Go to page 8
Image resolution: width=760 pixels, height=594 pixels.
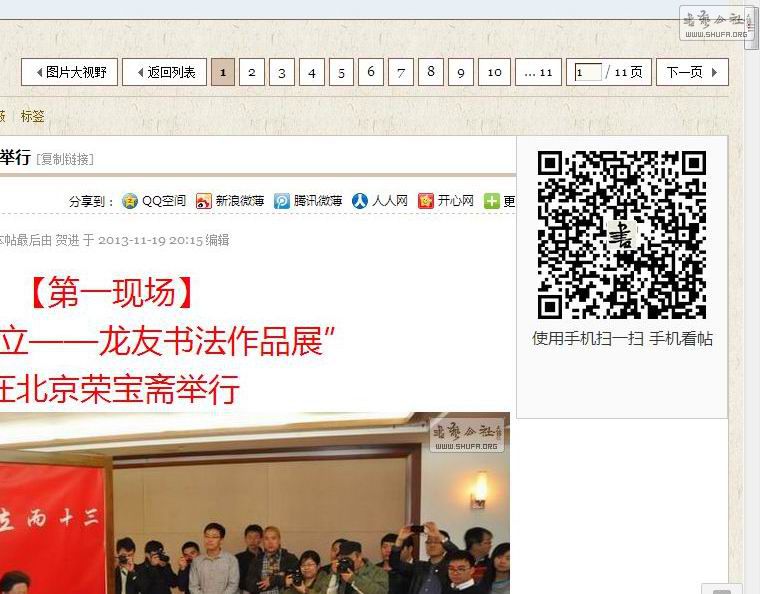click(x=430, y=72)
